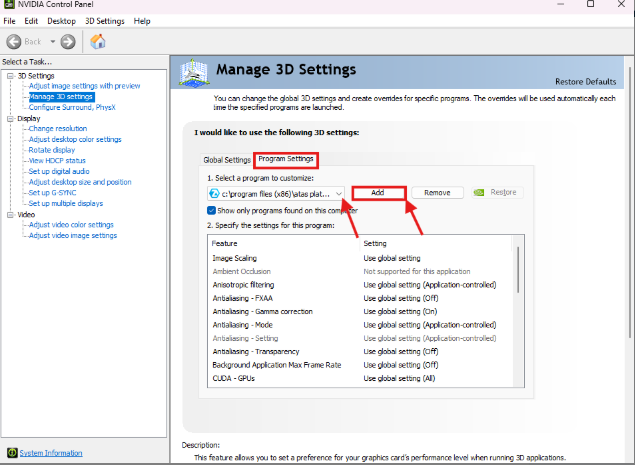The image size is (635, 465).
Task: Select Set up digital audio
Action: tap(59, 171)
